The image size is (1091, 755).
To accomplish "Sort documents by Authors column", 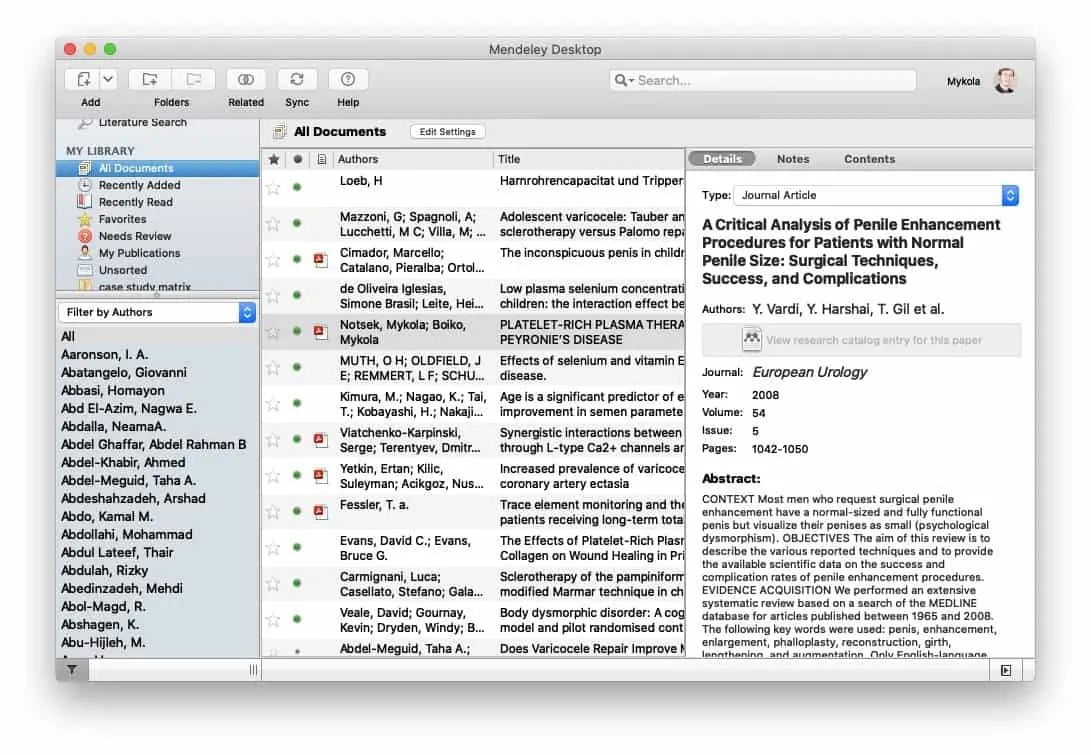I will pos(413,159).
